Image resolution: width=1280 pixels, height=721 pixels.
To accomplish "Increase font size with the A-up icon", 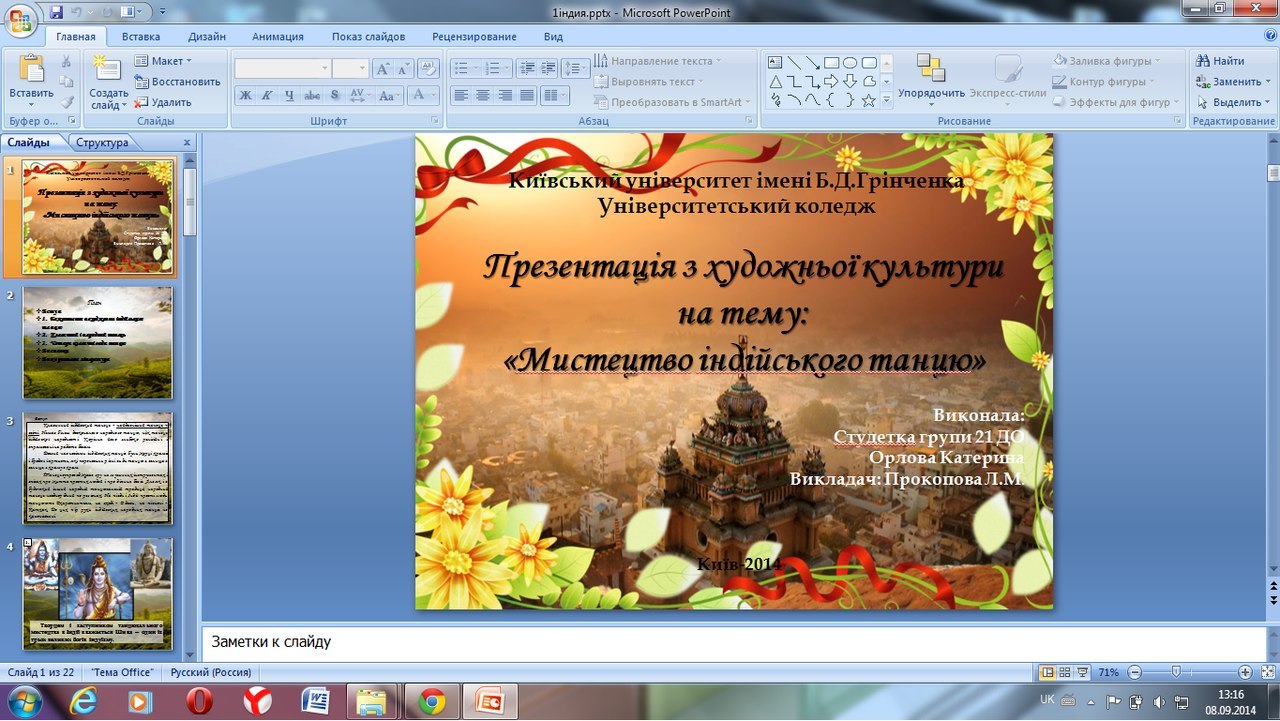I will point(383,68).
